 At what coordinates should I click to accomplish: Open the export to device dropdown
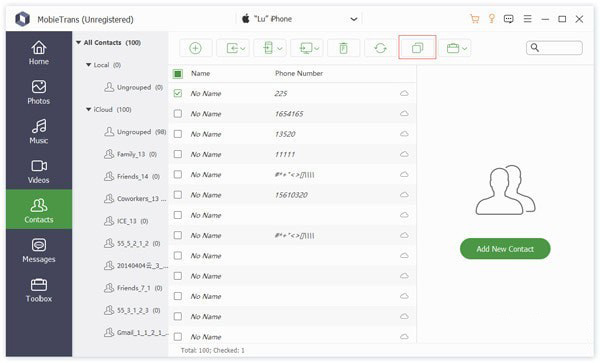270,48
